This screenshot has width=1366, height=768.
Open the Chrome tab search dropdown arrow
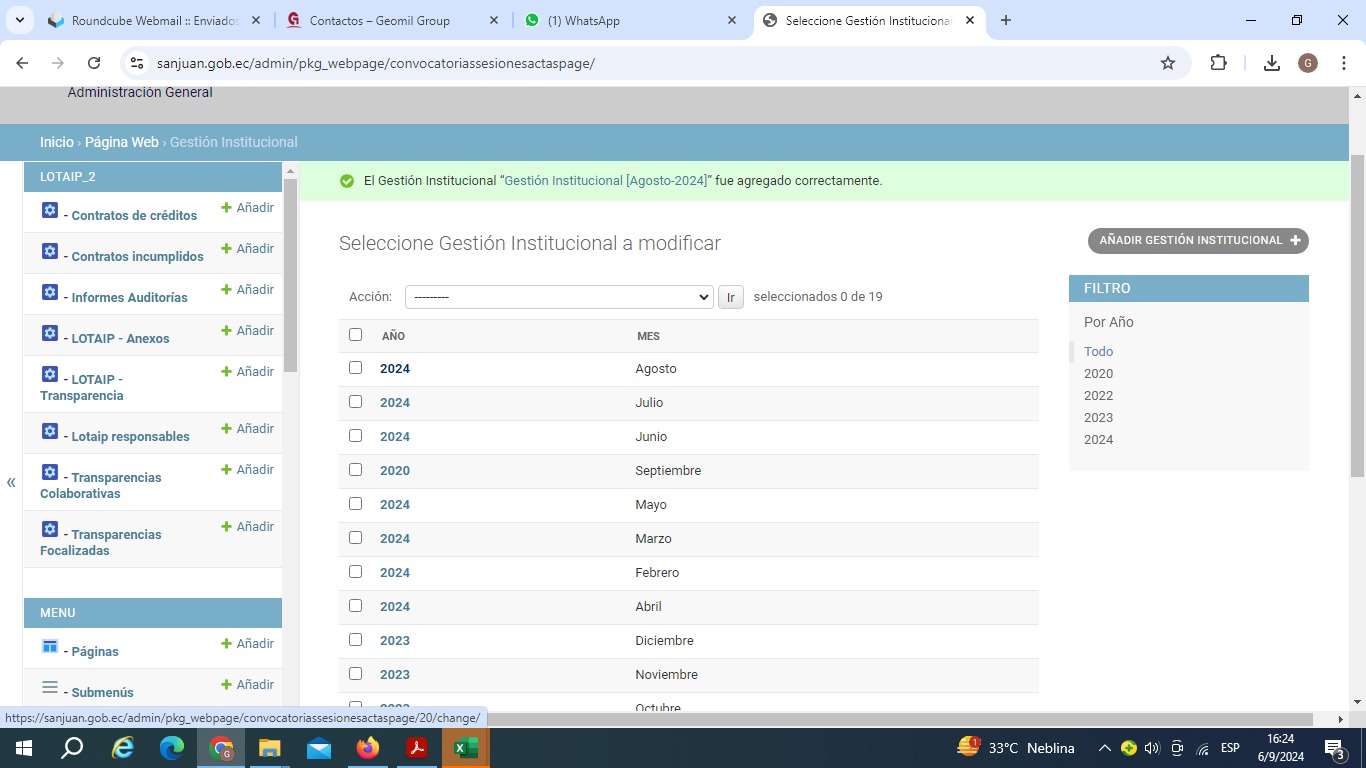coord(19,20)
